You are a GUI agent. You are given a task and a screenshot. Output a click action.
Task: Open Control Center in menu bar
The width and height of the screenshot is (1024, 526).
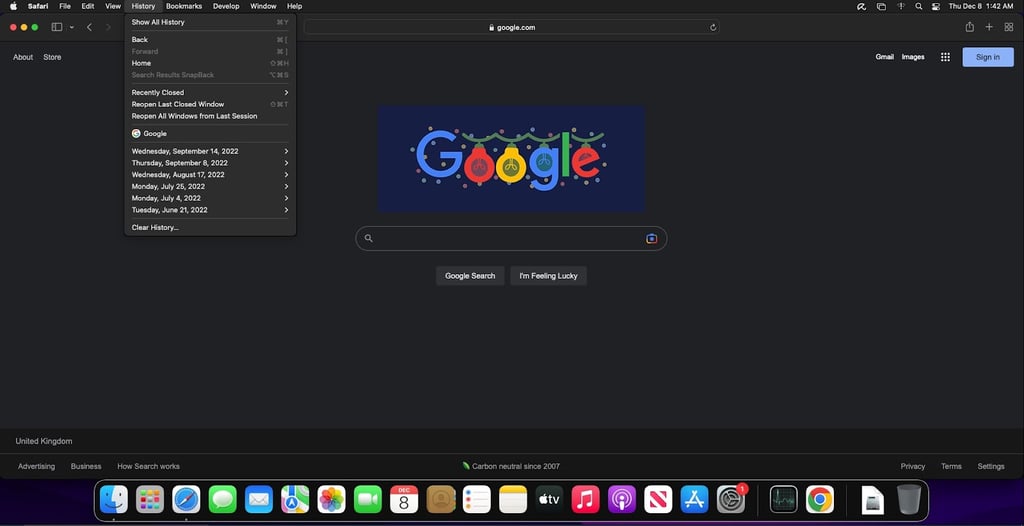click(936, 6)
